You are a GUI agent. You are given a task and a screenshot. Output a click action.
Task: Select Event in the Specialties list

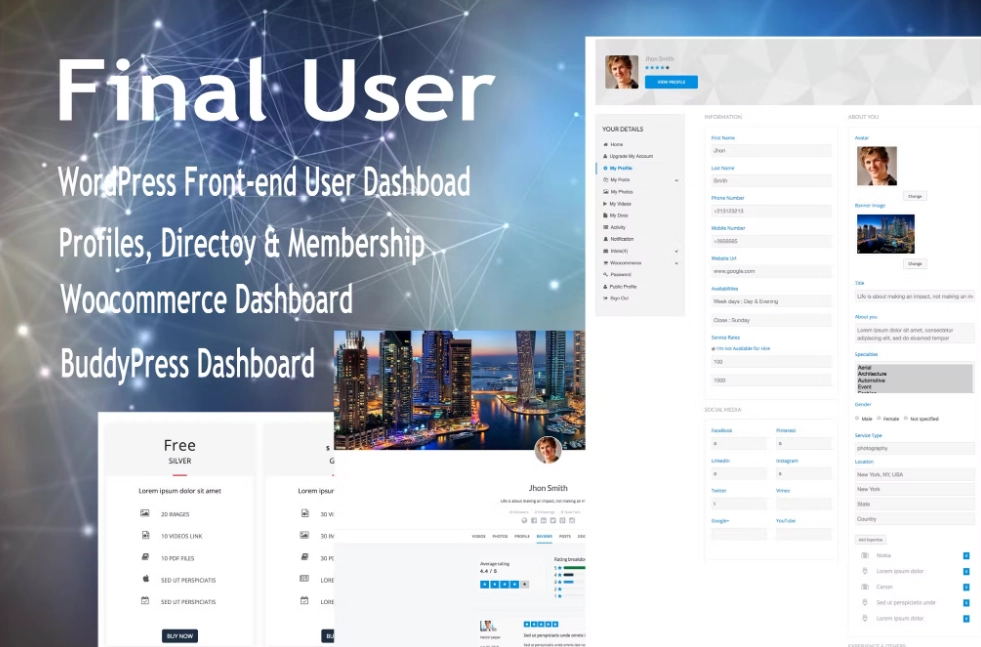click(x=865, y=387)
